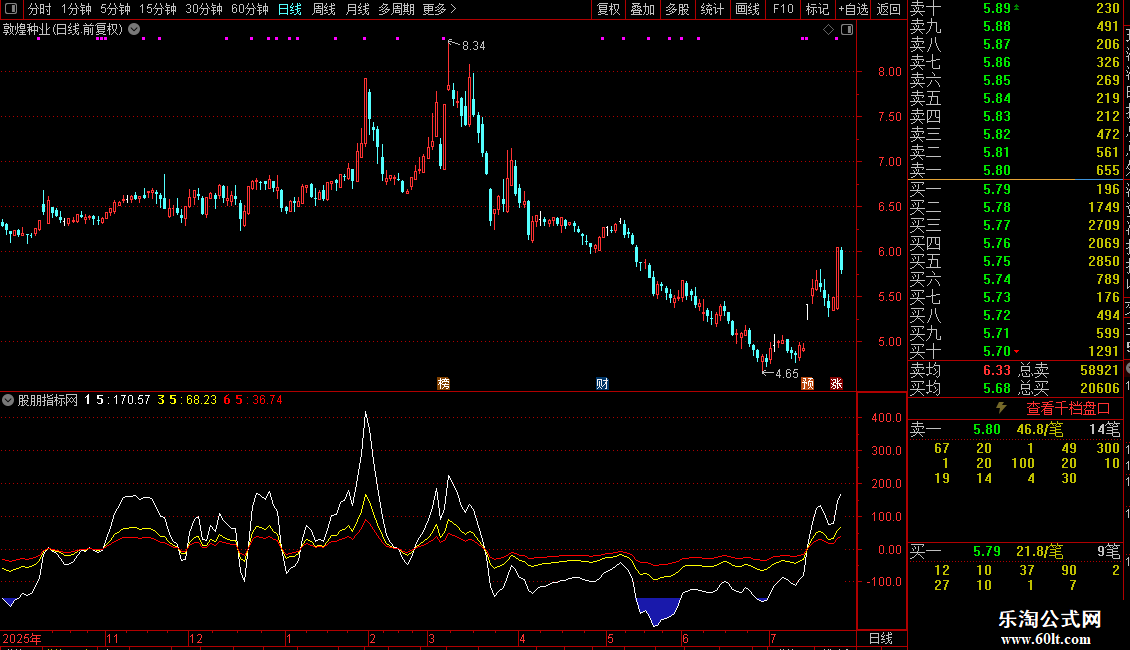Select the 卖十 5.89 ask row
1130x650 pixels.
[x=1015, y=8]
